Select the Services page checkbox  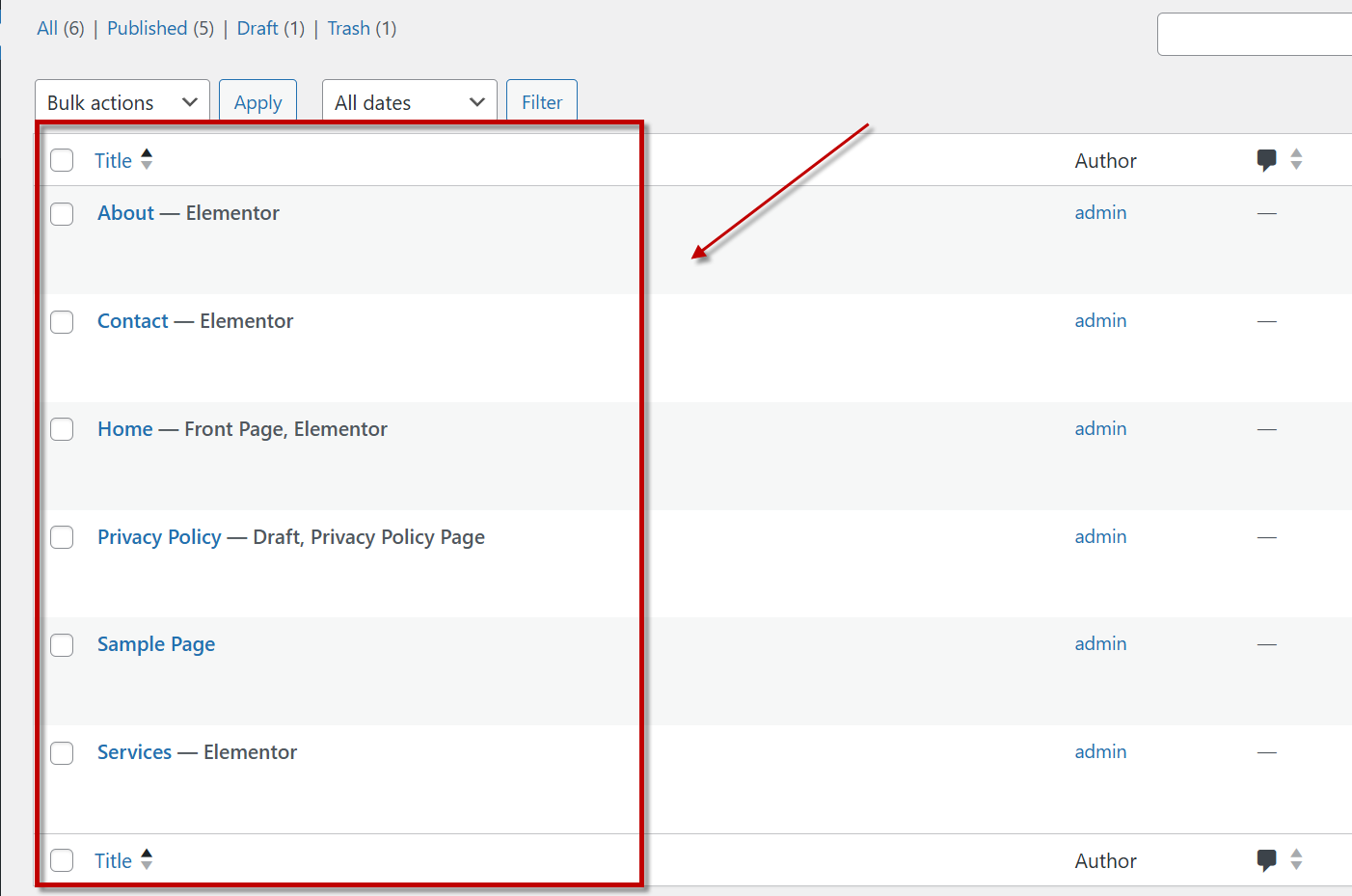[62, 753]
